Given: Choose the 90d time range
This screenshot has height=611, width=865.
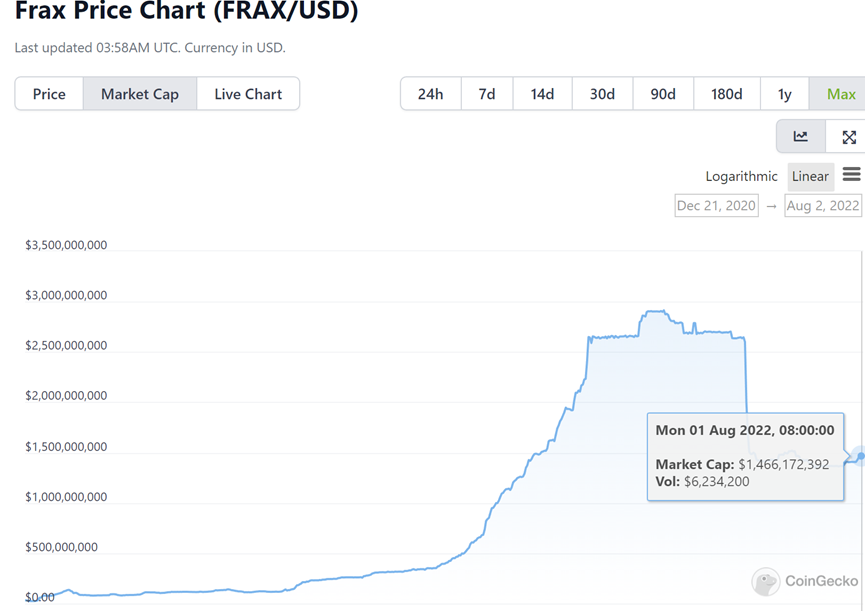Looking at the screenshot, I should [663, 94].
